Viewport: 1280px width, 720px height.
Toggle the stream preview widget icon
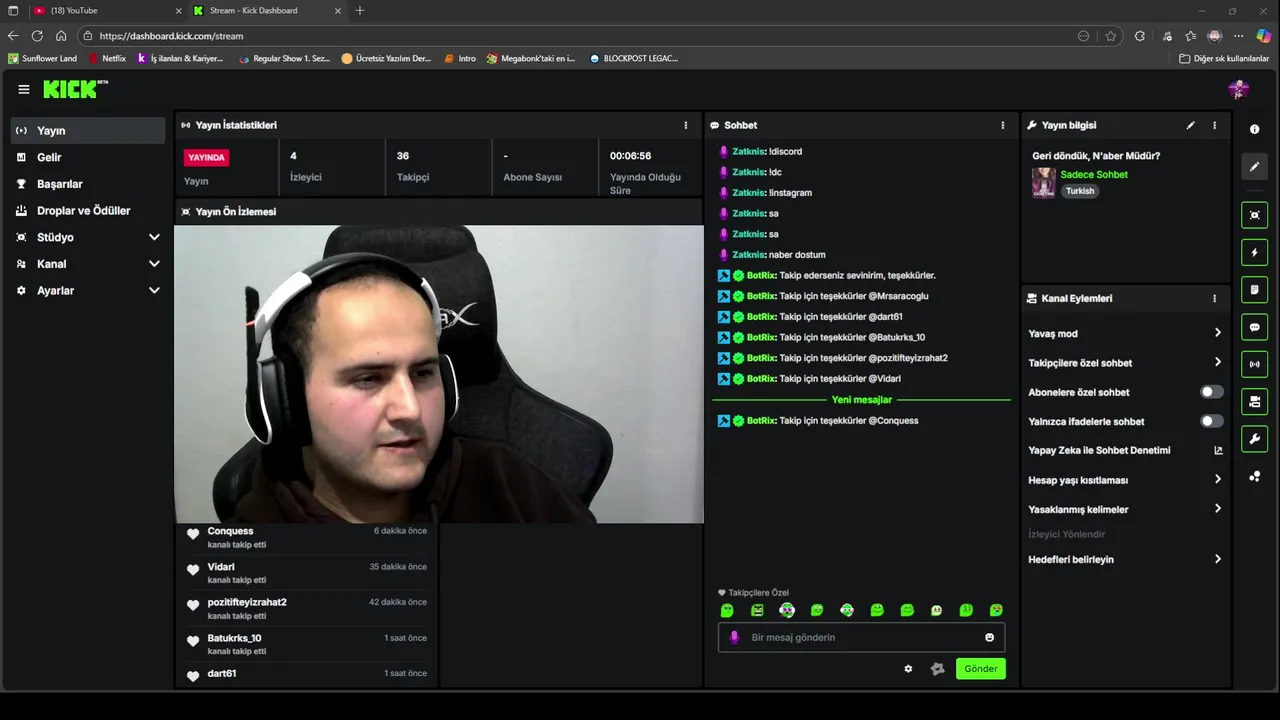pos(1254,215)
